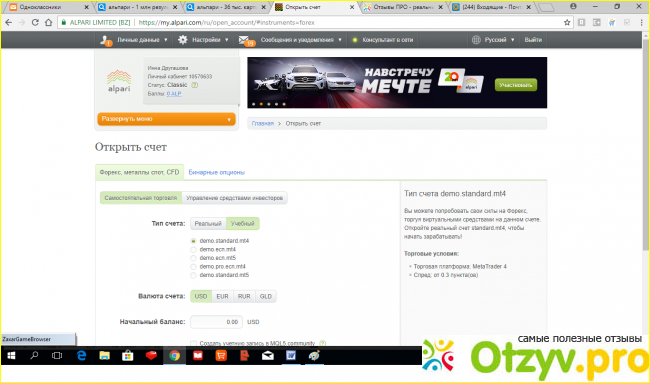The image size is (650, 383).
Task: Select Управление средствами инвесторов tab
Action: (x=234, y=198)
